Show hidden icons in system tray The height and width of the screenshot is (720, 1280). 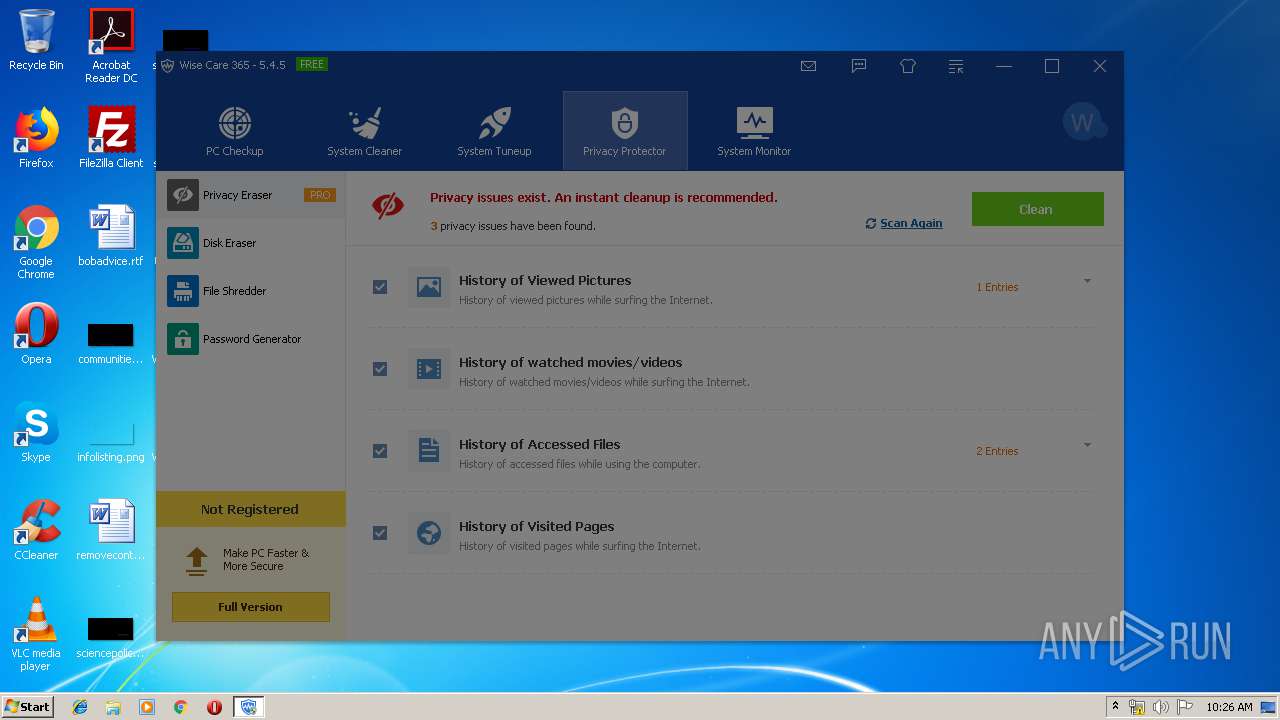tap(1115, 707)
